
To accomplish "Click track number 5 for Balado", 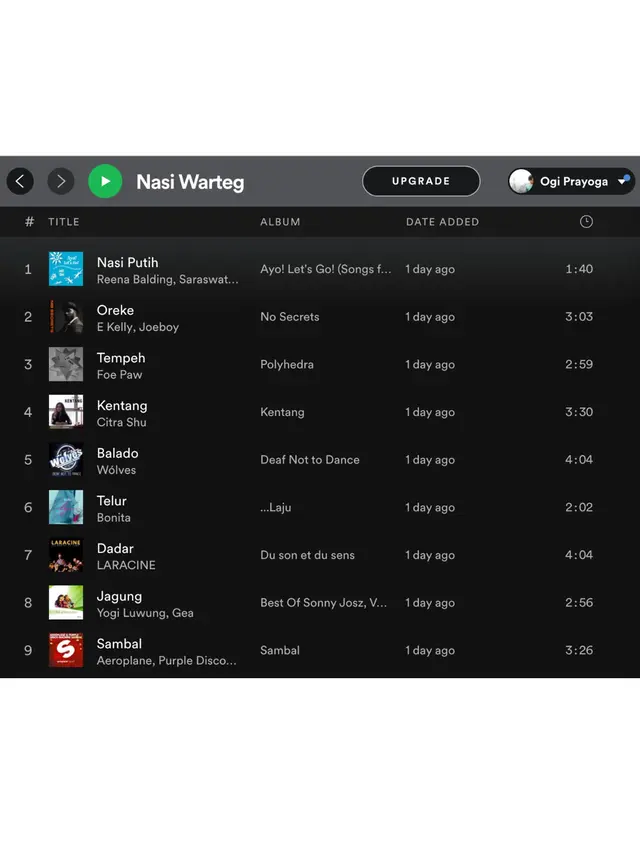I will (x=28, y=460).
